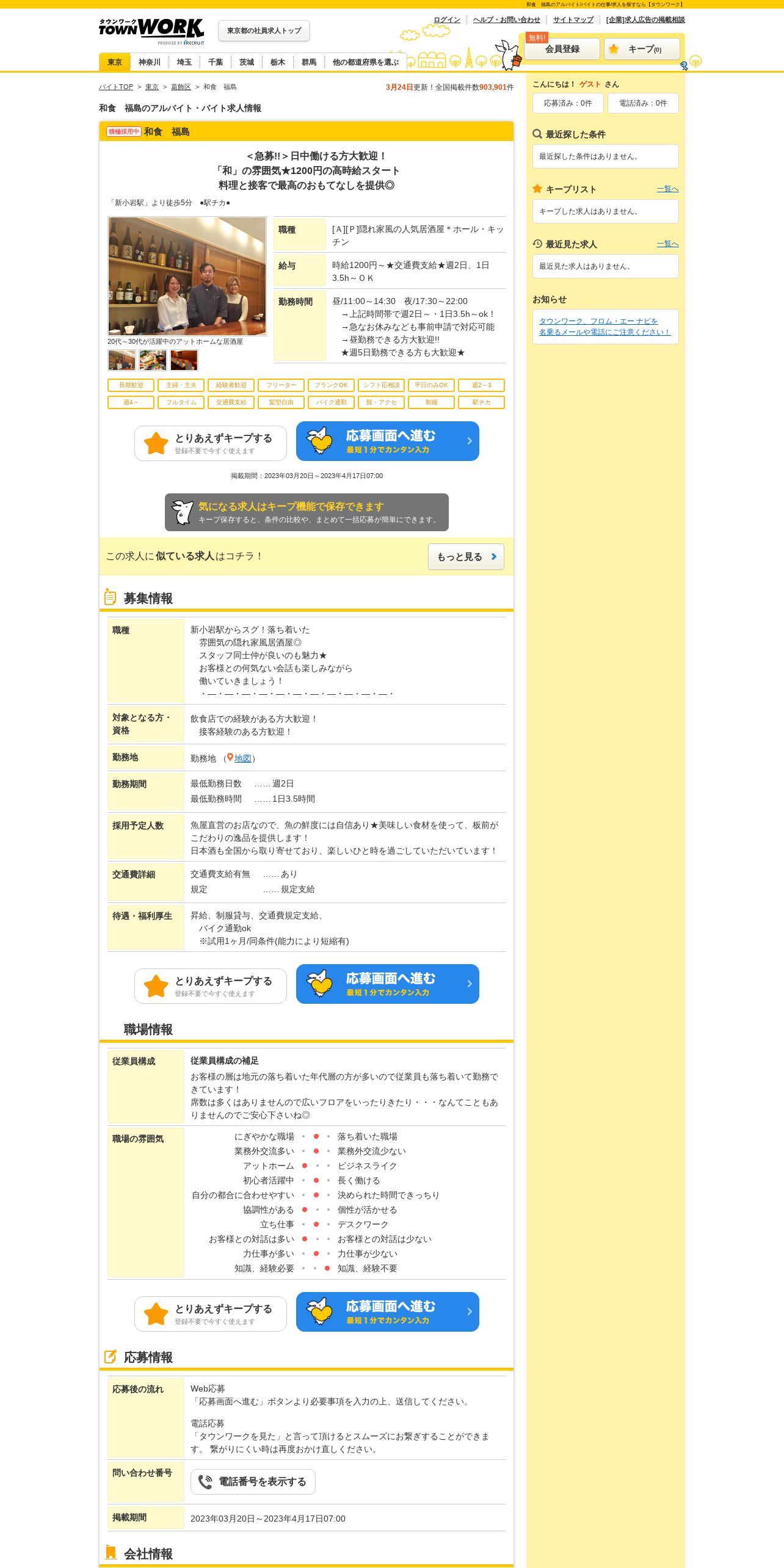Select the first small staff thumbnail
The width and height of the screenshot is (784, 1568).
[122, 360]
